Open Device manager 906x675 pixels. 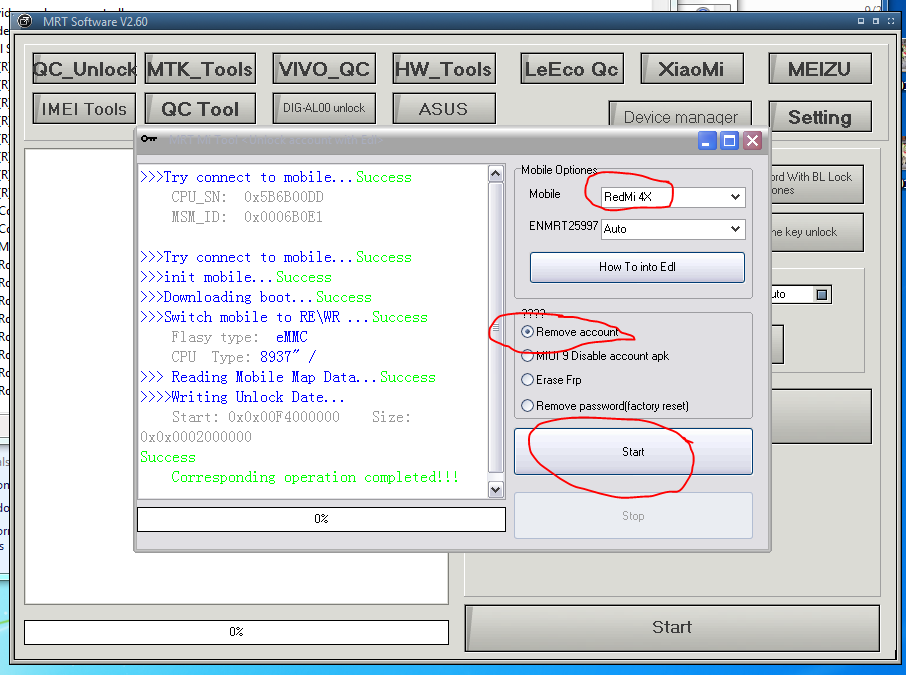click(x=680, y=114)
